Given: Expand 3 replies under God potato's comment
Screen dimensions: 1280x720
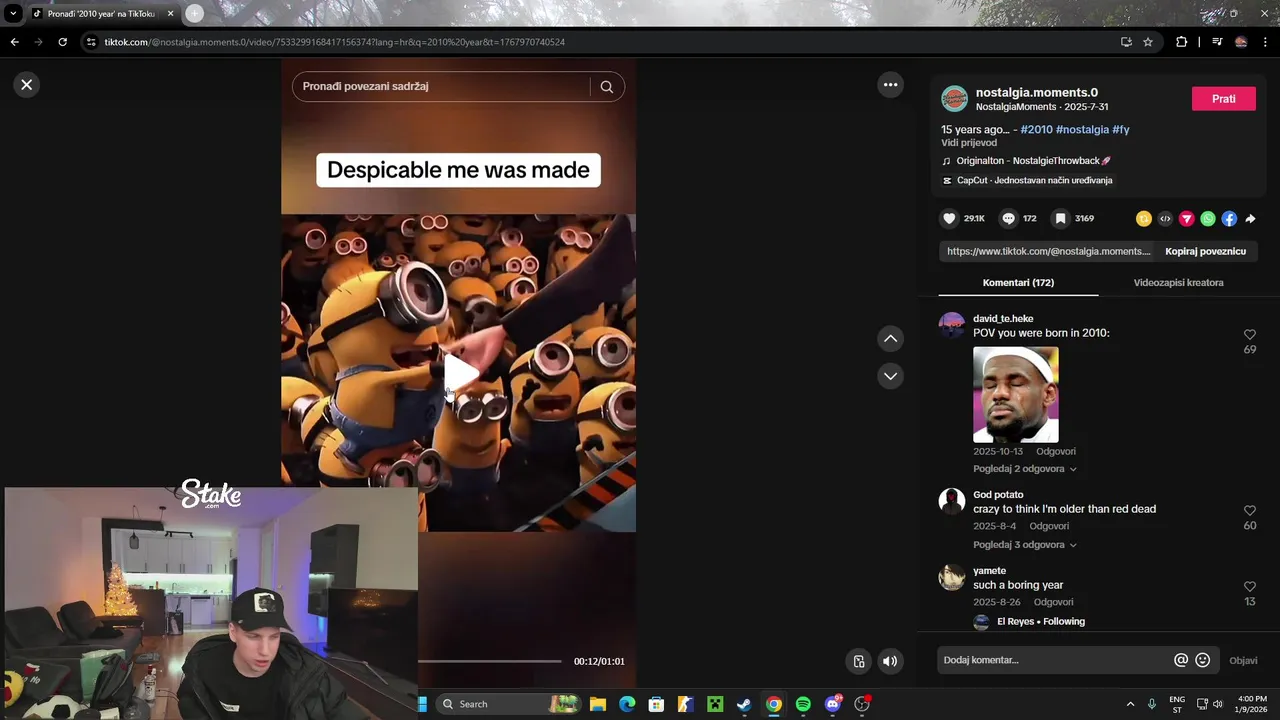Looking at the screenshot, I should (1025, 545).
